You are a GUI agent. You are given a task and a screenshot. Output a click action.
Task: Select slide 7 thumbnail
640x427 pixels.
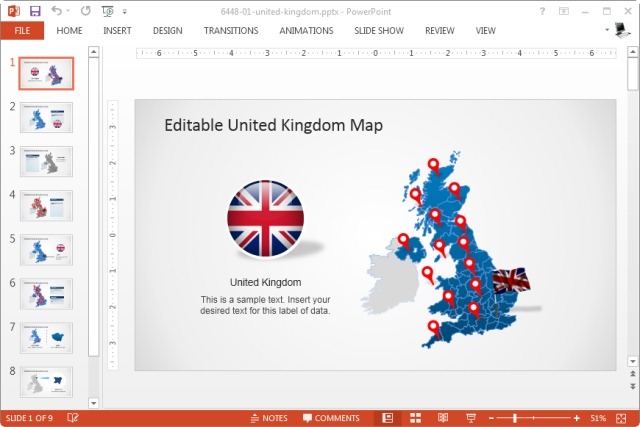coord(46,338)
